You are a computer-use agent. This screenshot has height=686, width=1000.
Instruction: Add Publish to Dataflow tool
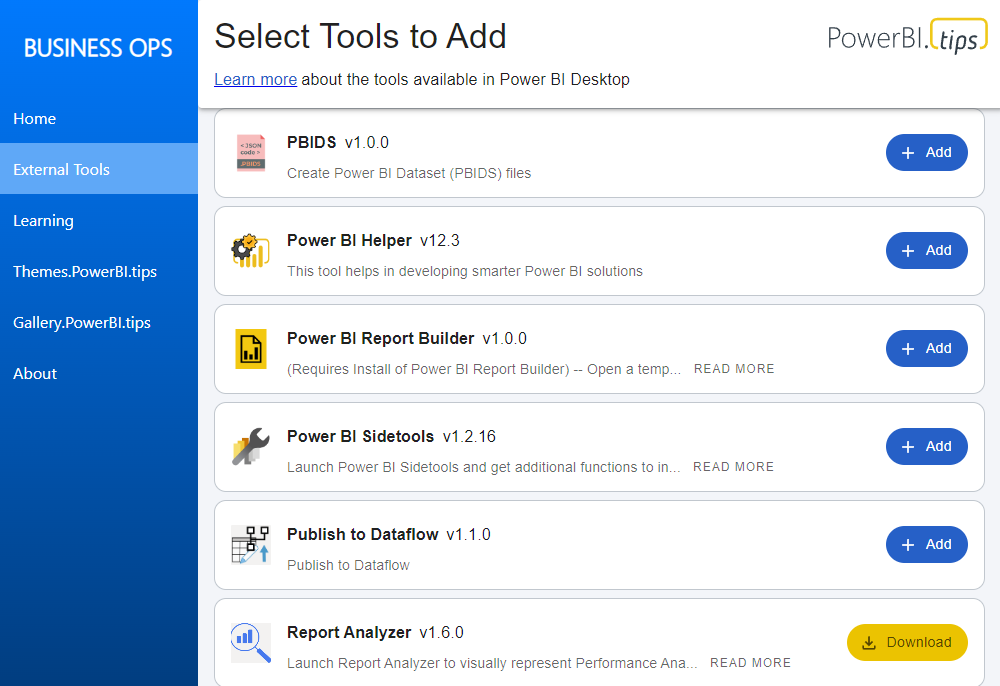(x=926, y=545)
